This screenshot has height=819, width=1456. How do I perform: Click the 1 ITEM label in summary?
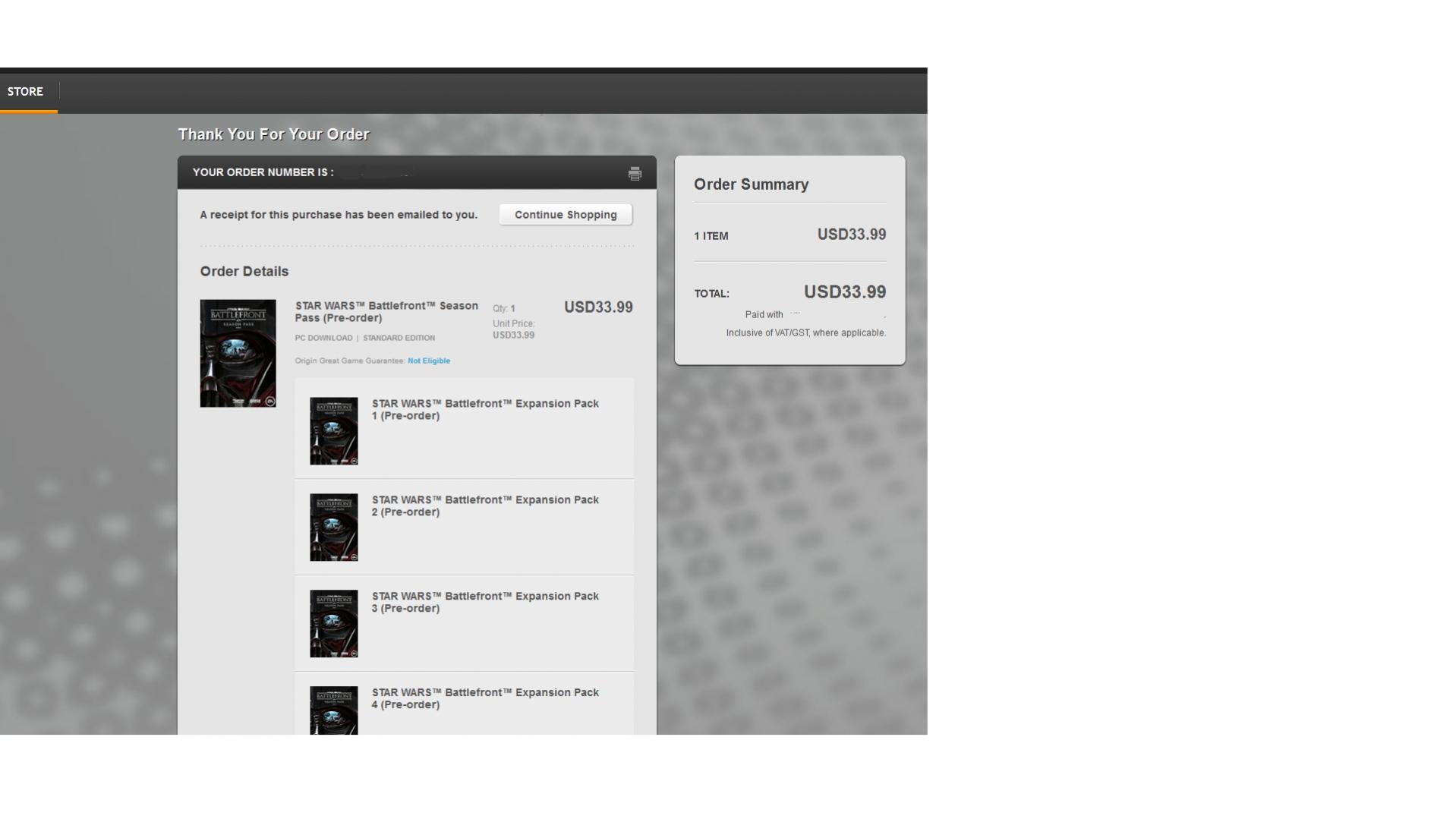tap(711, 236)
